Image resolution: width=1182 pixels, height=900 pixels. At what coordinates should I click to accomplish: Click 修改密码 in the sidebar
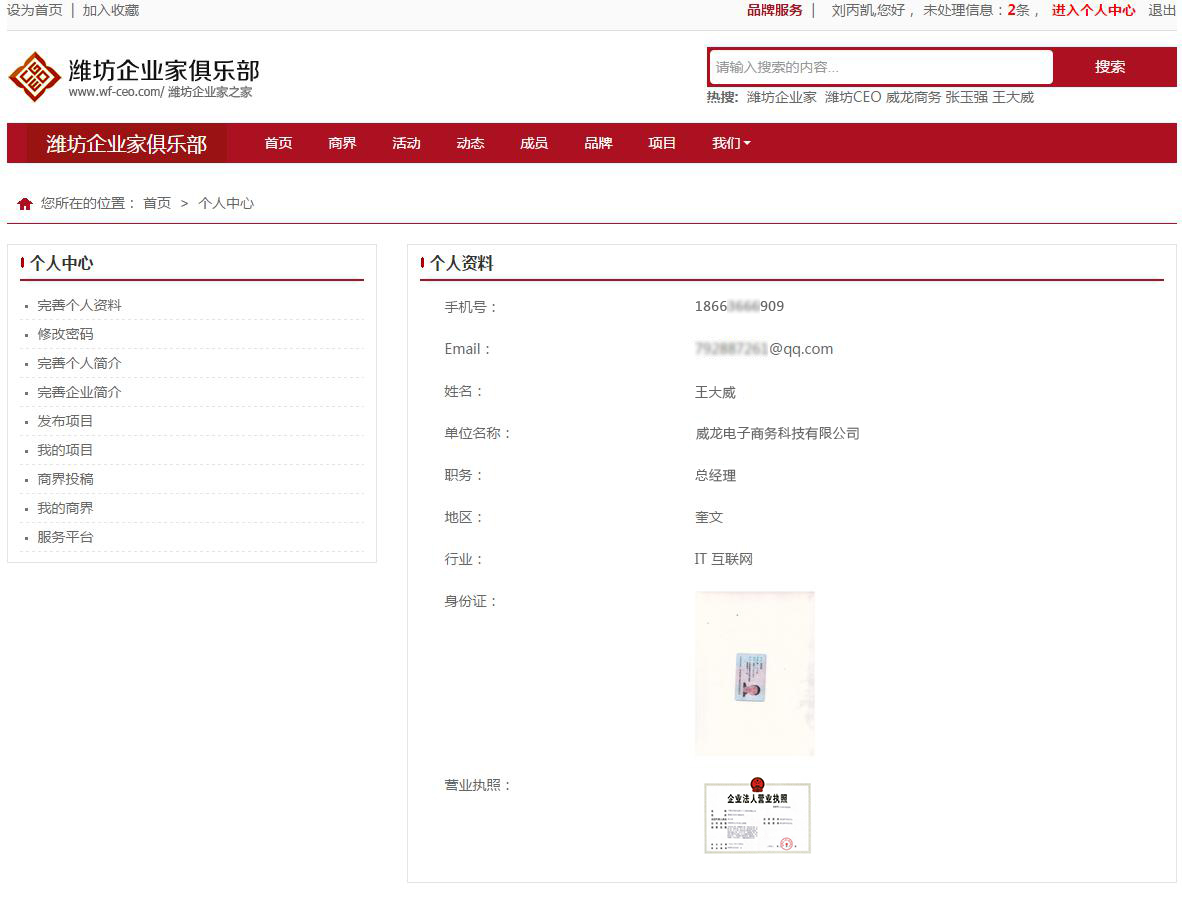click(64, 333)
